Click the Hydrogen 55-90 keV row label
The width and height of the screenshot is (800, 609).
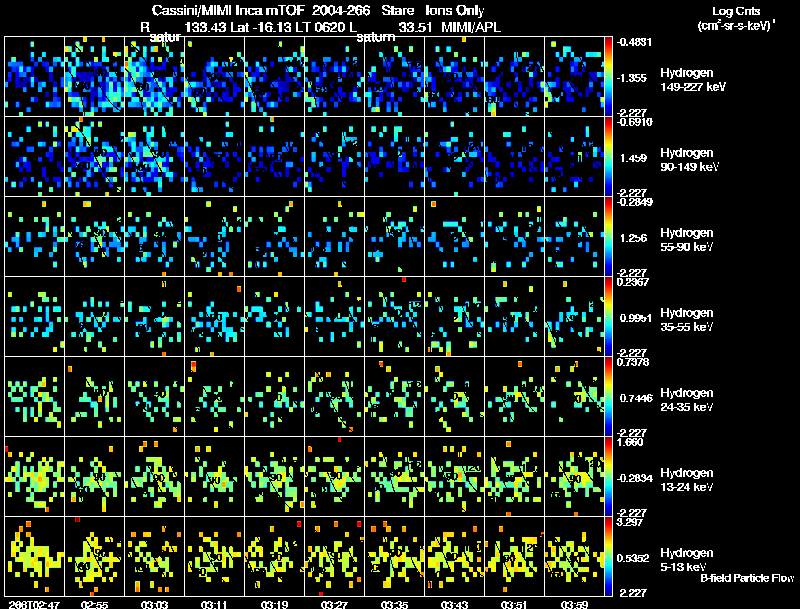[x=686, y=240]
